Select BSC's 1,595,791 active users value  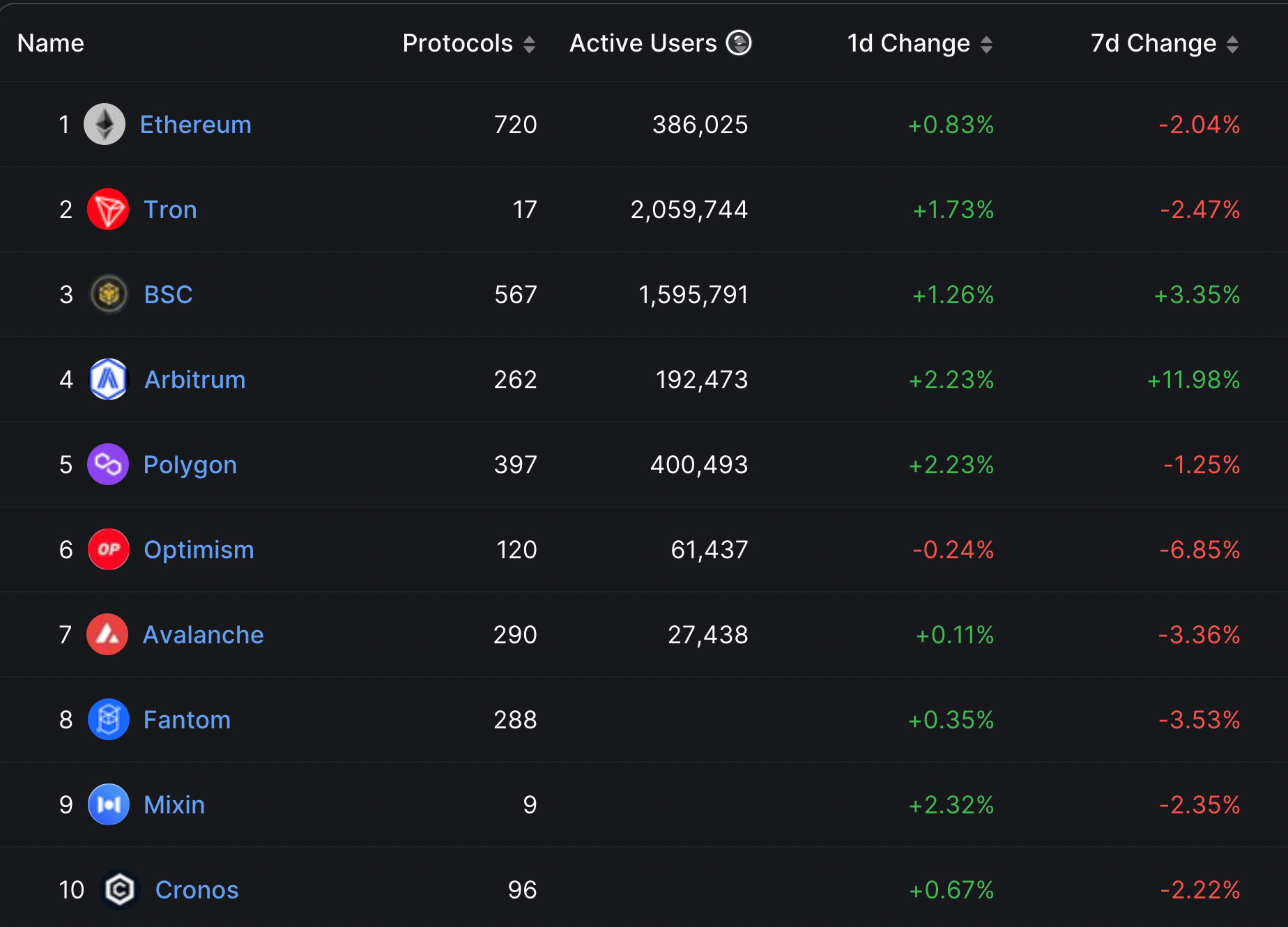pyautogui.click(x=693, y=296)
